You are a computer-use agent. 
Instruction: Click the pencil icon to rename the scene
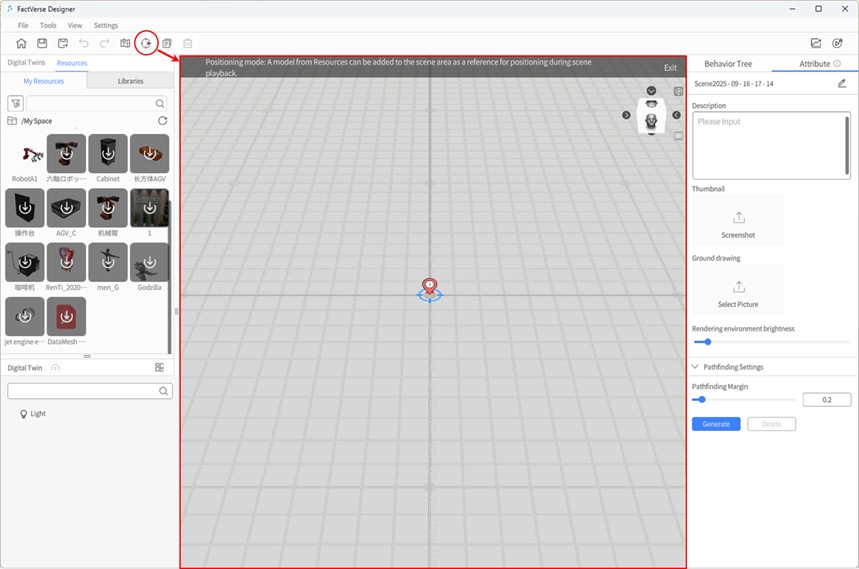(x=841, y=84)
